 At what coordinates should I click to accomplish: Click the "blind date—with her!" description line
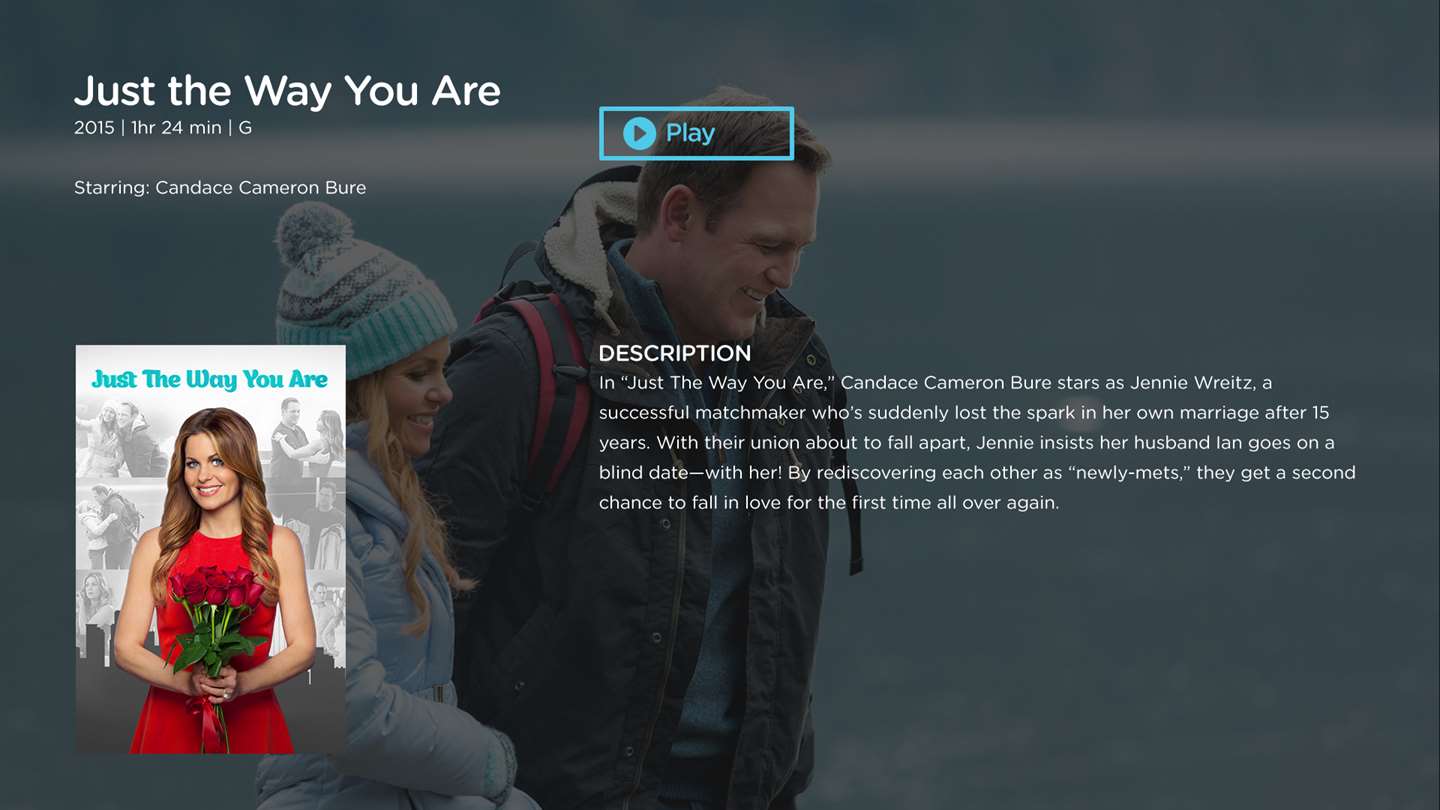click(977, 473)
